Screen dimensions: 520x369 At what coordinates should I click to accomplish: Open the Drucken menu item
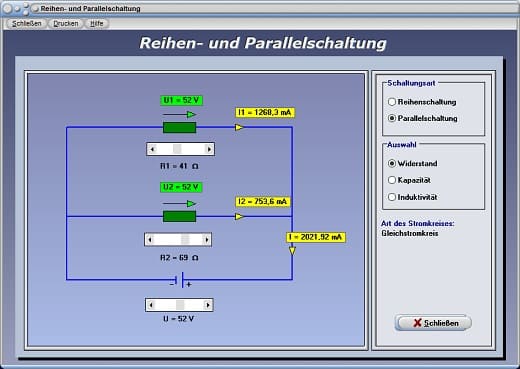coord(66,24)
